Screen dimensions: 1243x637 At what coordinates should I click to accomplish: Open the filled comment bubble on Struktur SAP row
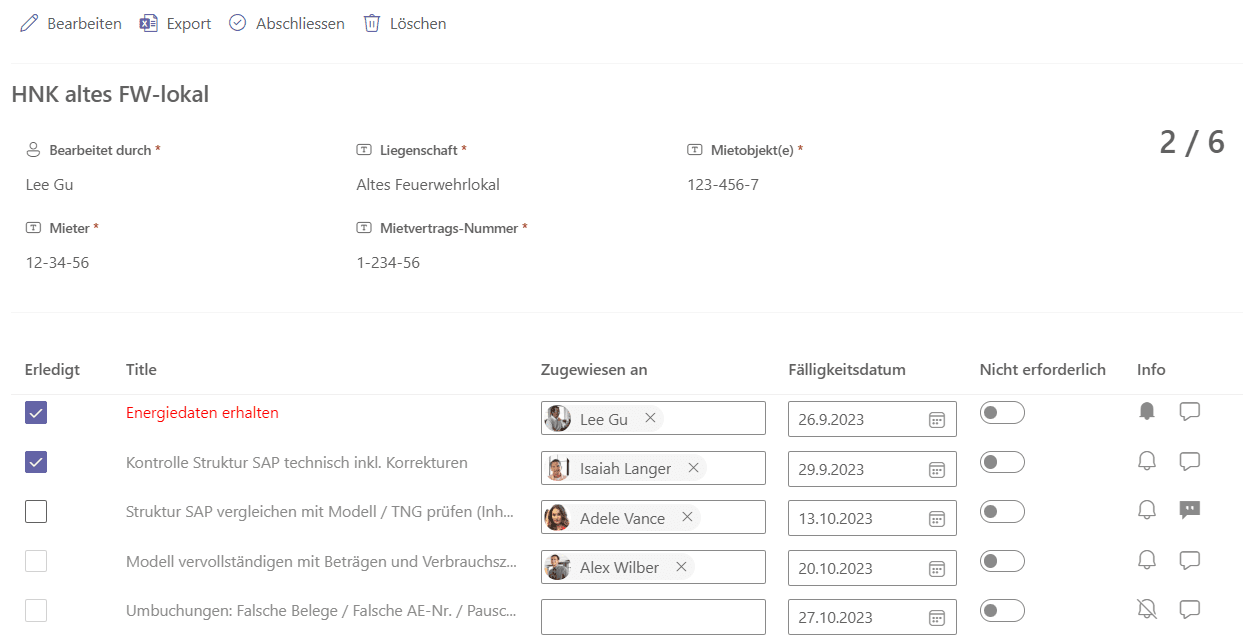click(1190, 510)
